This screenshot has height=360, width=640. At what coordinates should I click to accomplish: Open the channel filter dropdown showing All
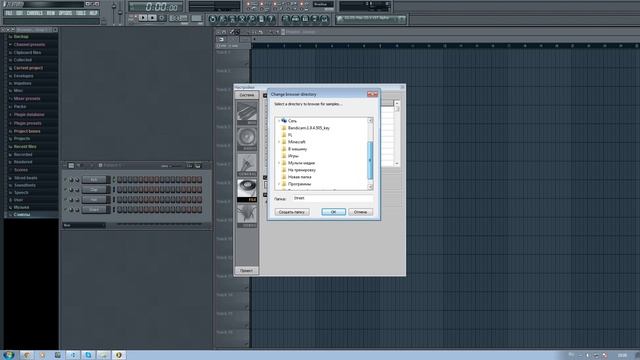coord(84,225)
